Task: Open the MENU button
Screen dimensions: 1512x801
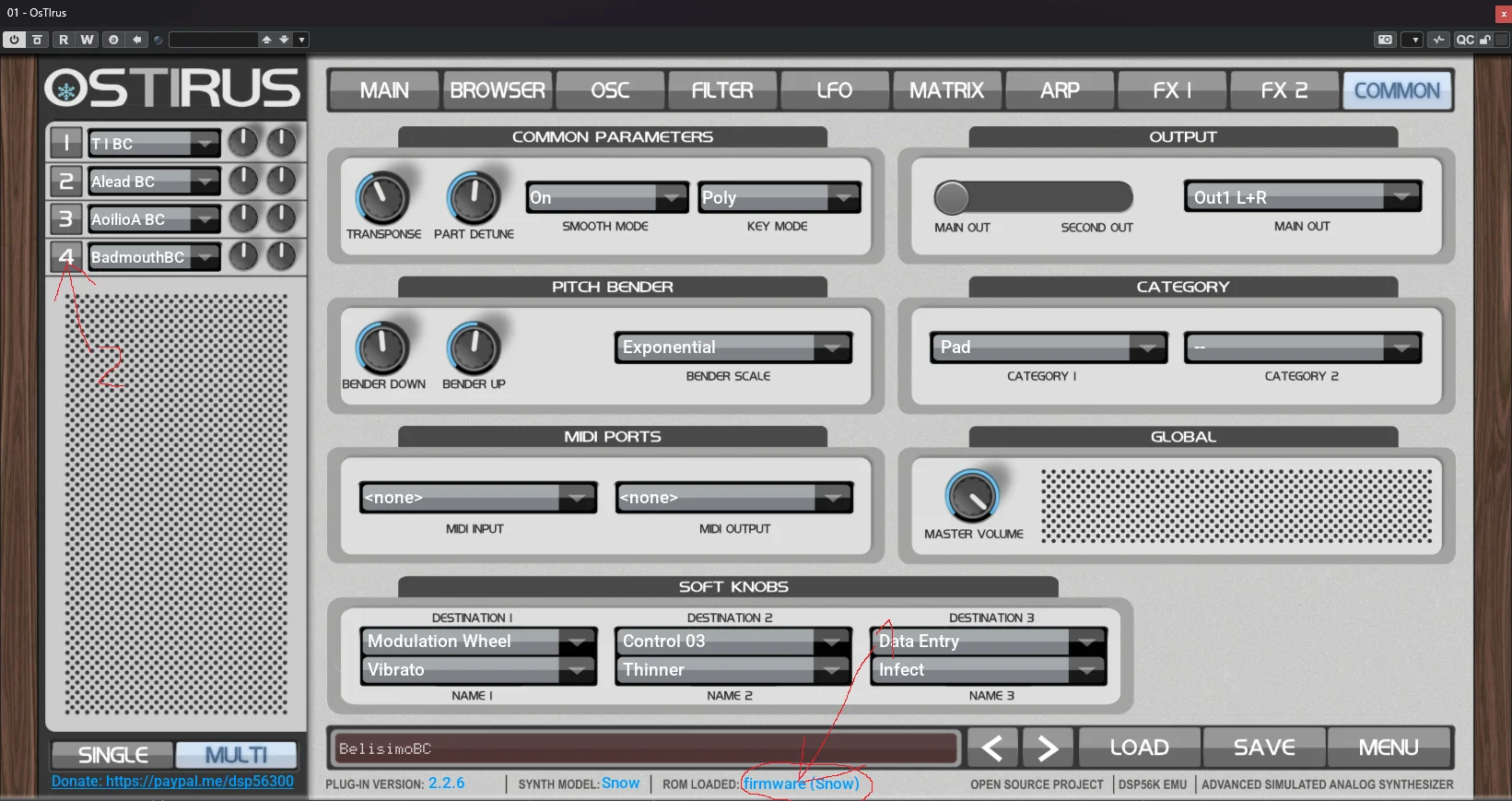Action: coord(1389,748)
